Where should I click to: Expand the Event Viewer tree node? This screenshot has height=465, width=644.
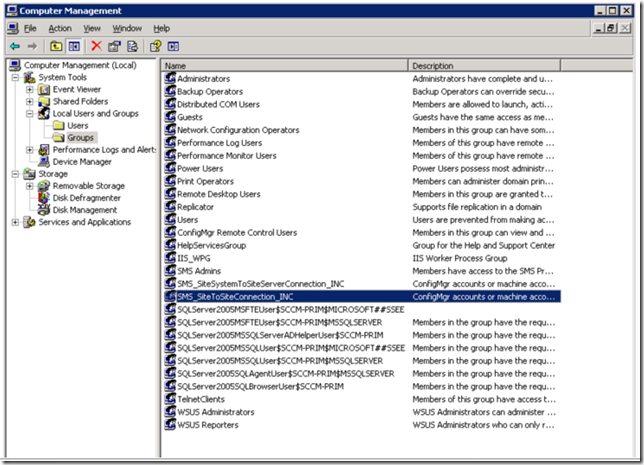click(30, 89)
